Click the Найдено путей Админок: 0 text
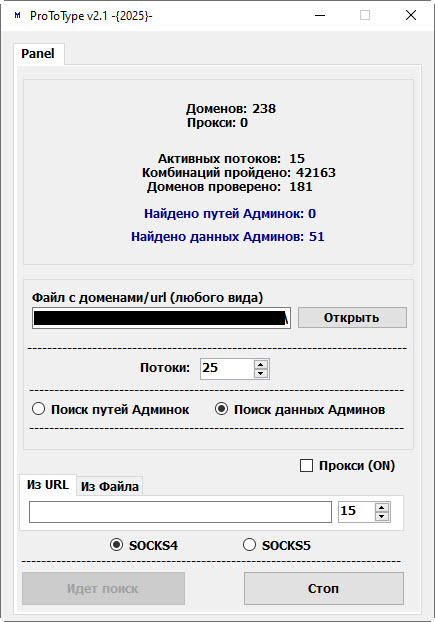This screenshot has height=622, width=435. pos(230,214)
